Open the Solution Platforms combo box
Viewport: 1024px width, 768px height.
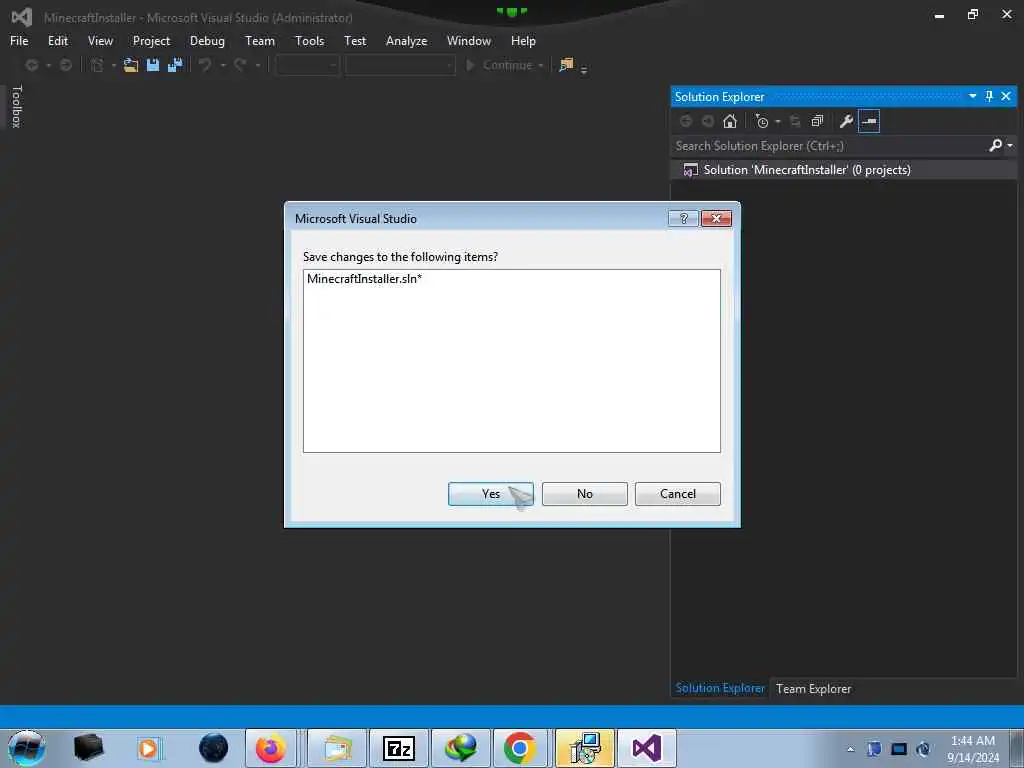pos(400,65)
